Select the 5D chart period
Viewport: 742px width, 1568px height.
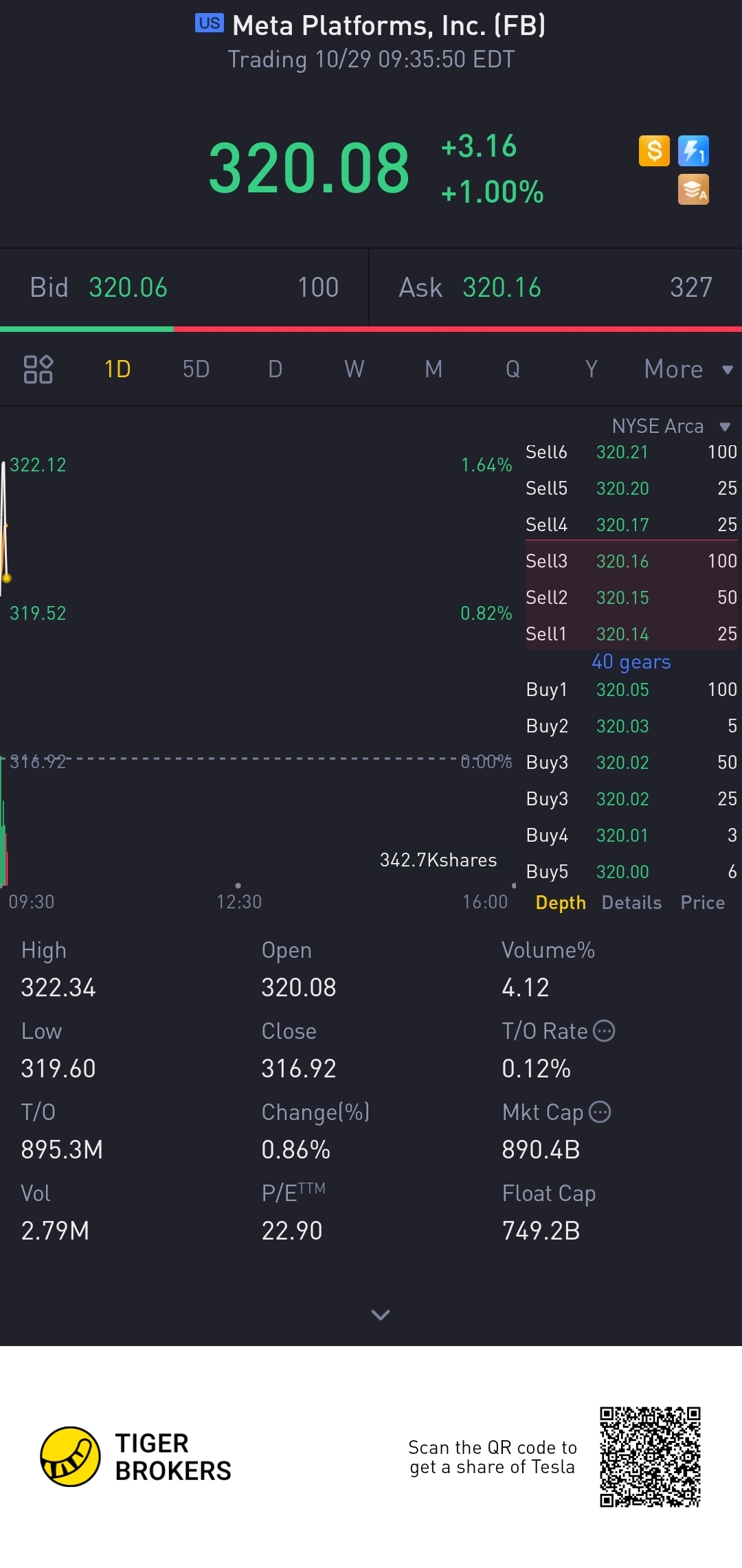point(196,369)
